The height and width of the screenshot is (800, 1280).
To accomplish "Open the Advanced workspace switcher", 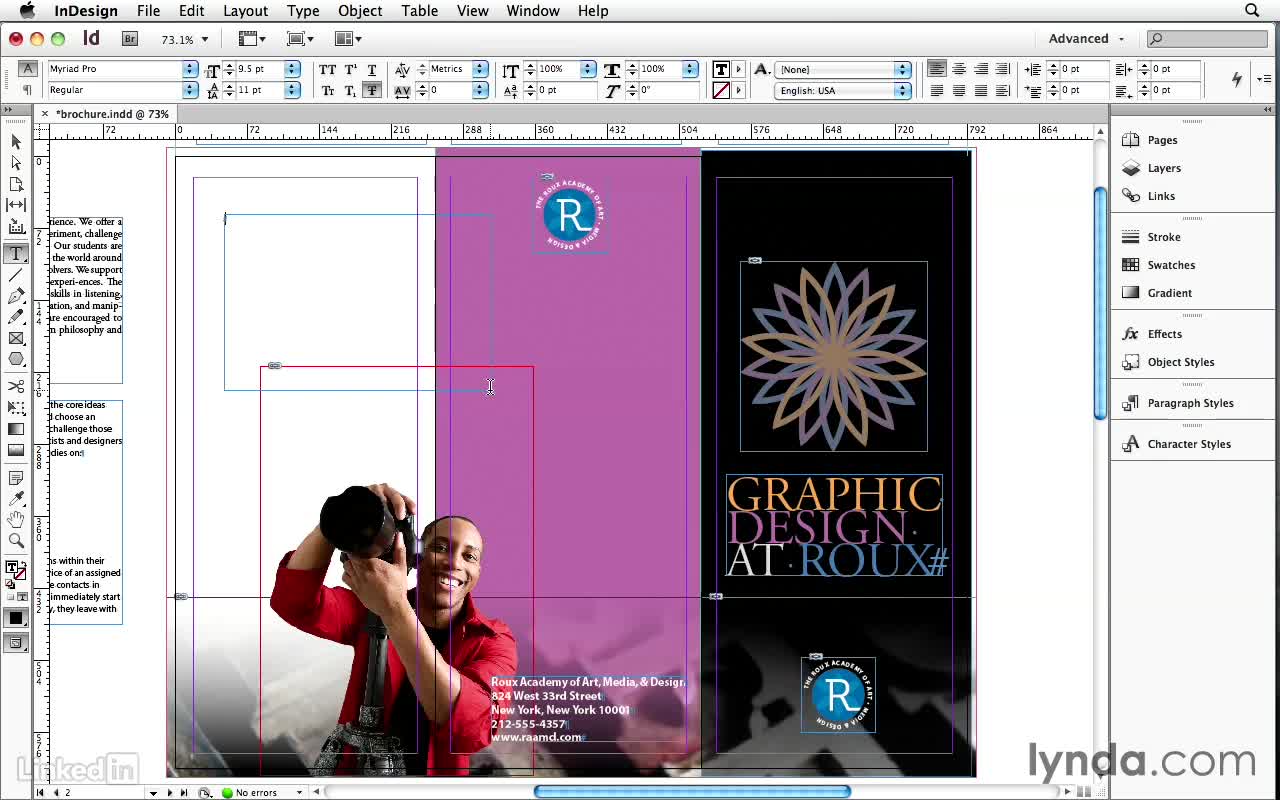I will tap(1086, 39).
